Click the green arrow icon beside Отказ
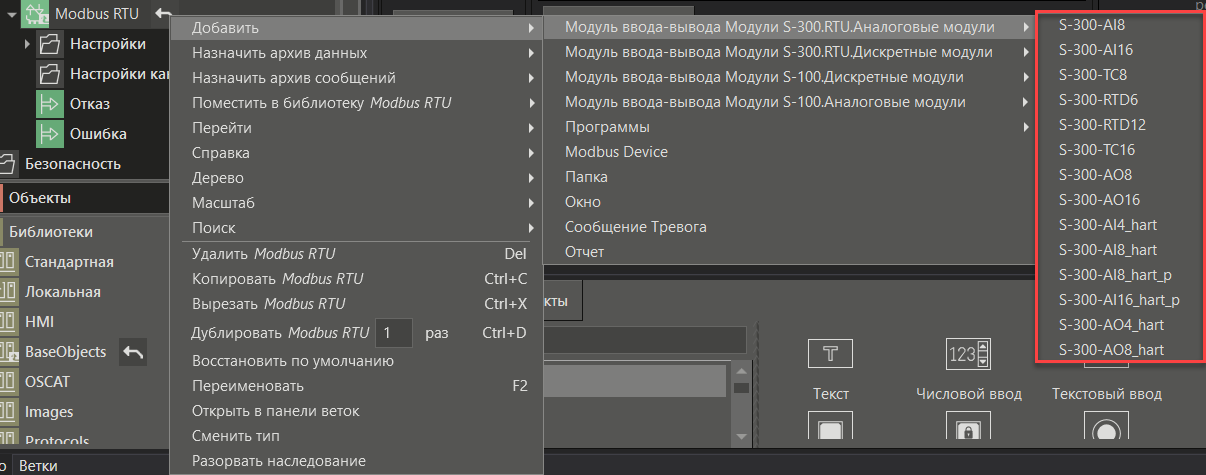Screen dimensions: 1206x475 (x=50, y=104)
